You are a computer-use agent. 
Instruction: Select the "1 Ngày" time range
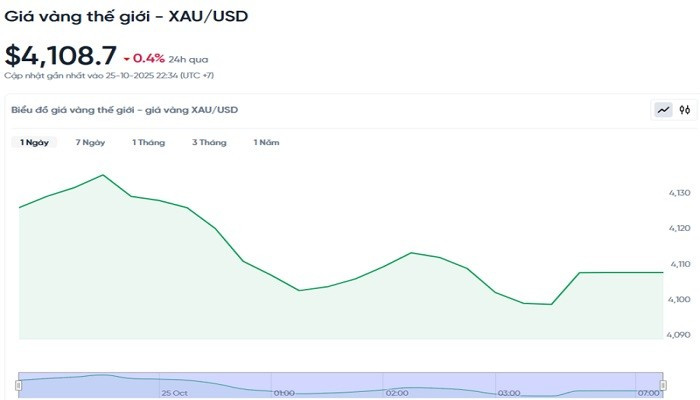34,143
